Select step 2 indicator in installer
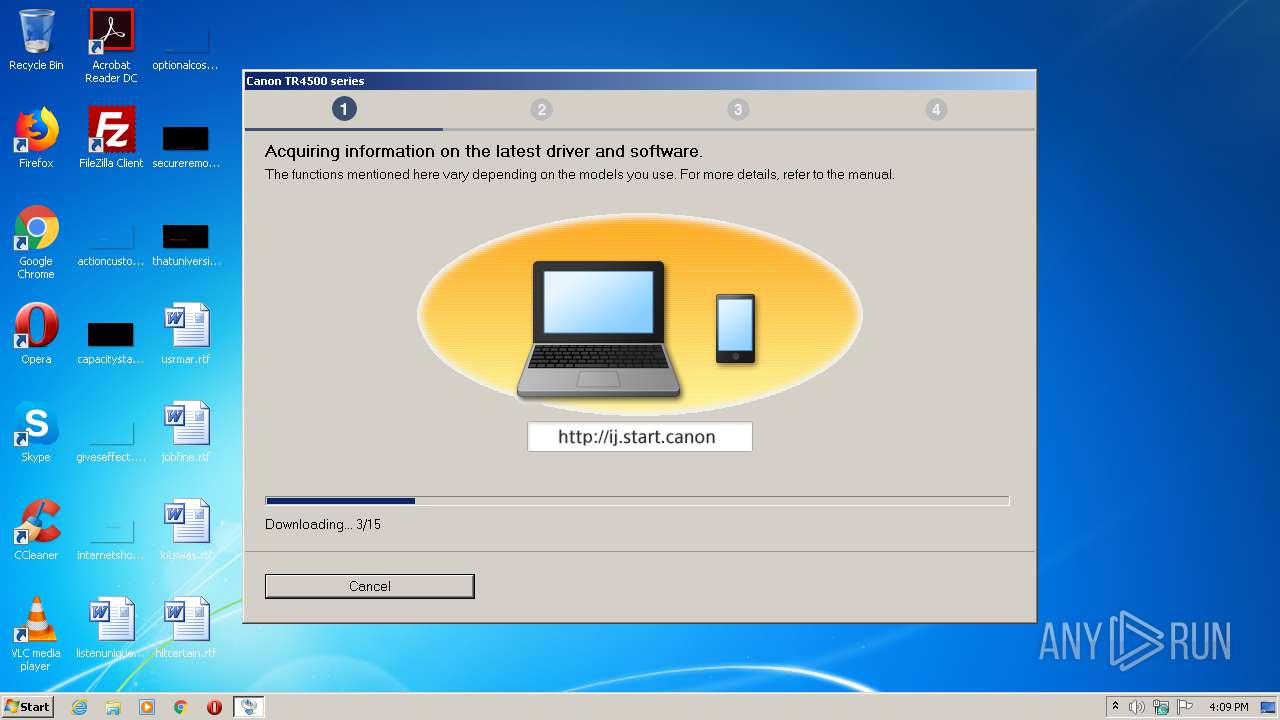The height and width of the screenshot is (720, 1280). click(541, 110)
